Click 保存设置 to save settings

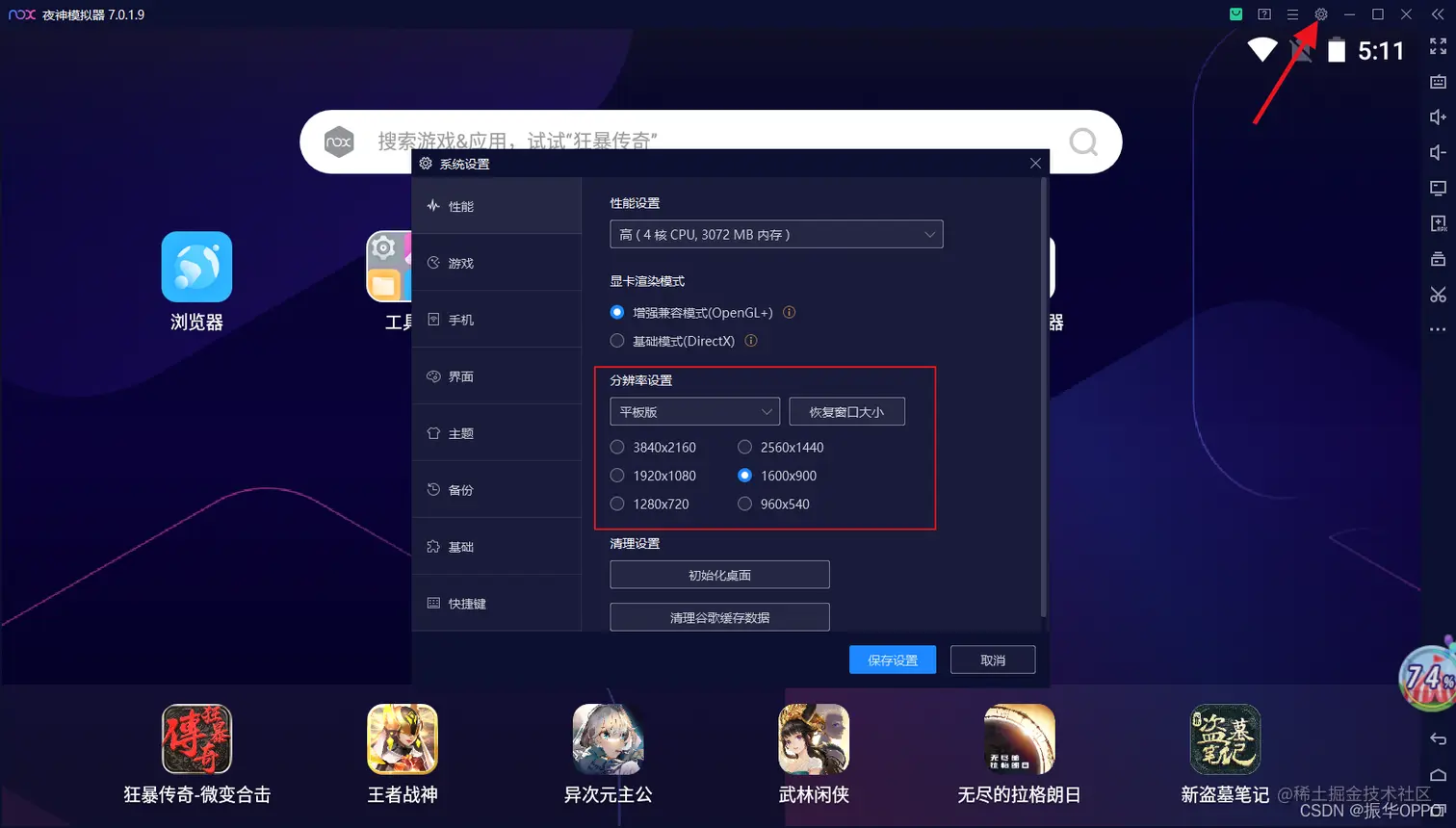pos(893,660)
